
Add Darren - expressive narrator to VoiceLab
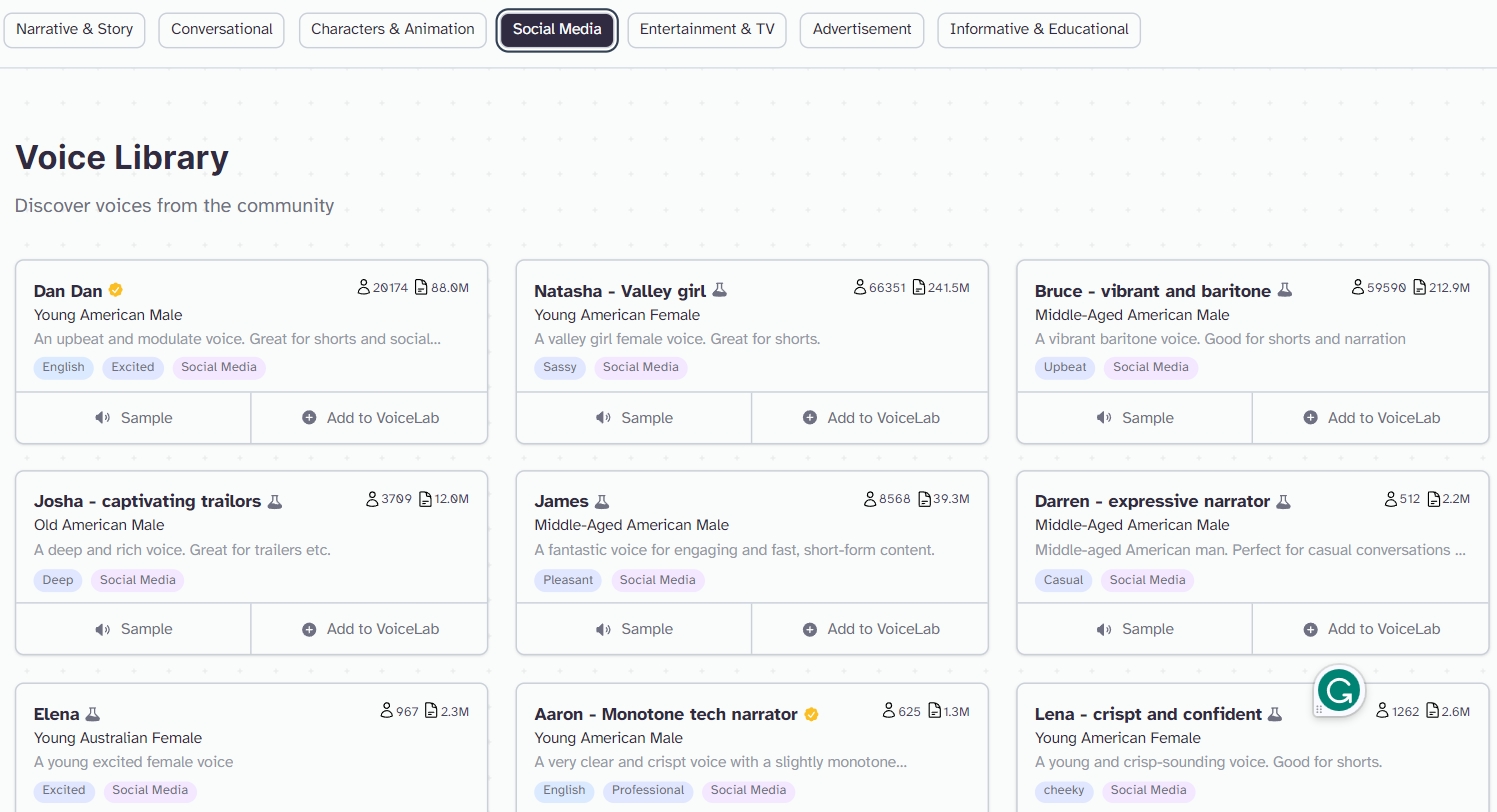(x=1371, y=629)
